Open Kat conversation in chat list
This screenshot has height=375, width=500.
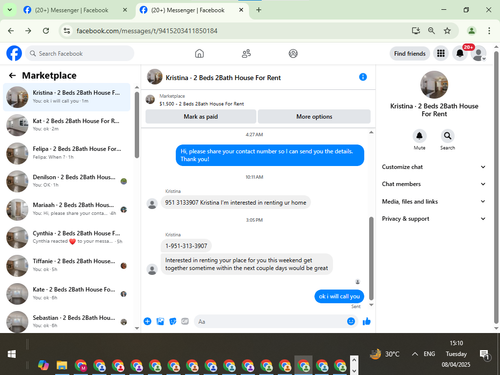click(x=67, y=125)
